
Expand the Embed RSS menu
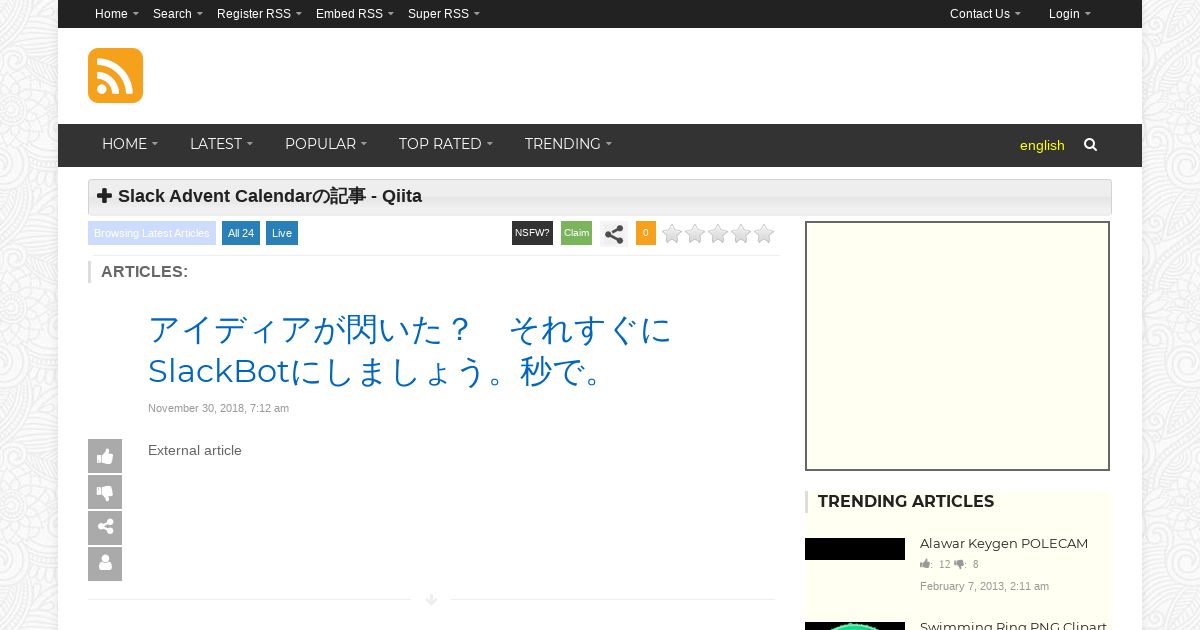[355, 14]
